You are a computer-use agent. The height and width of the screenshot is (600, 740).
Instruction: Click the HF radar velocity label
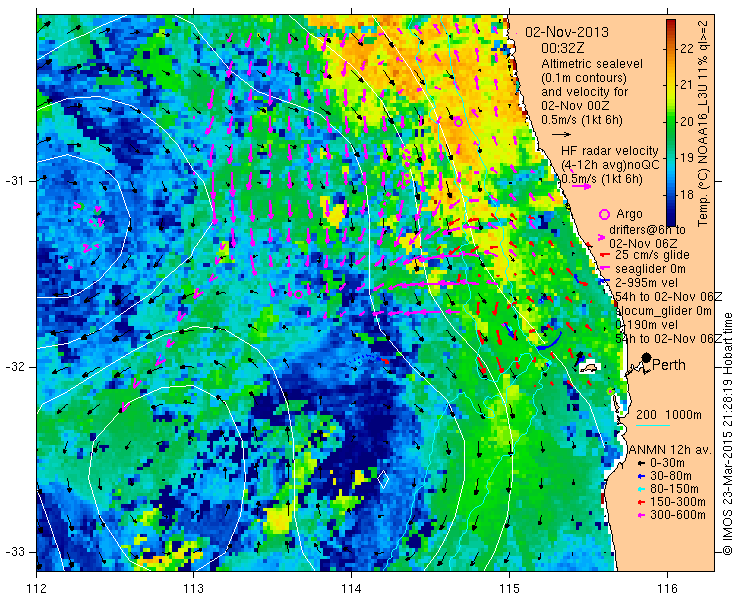[x=610, y=151]
